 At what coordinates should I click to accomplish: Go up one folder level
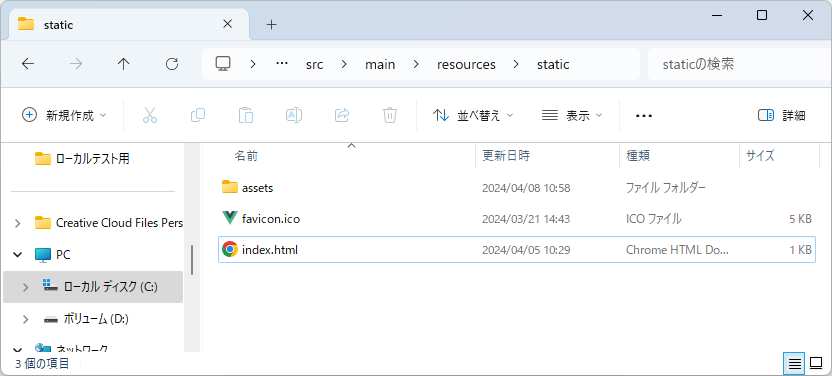point(124,64)
